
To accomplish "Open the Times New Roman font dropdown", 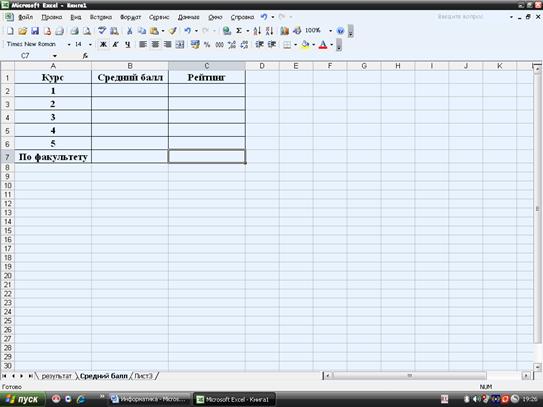I will 69,44.
